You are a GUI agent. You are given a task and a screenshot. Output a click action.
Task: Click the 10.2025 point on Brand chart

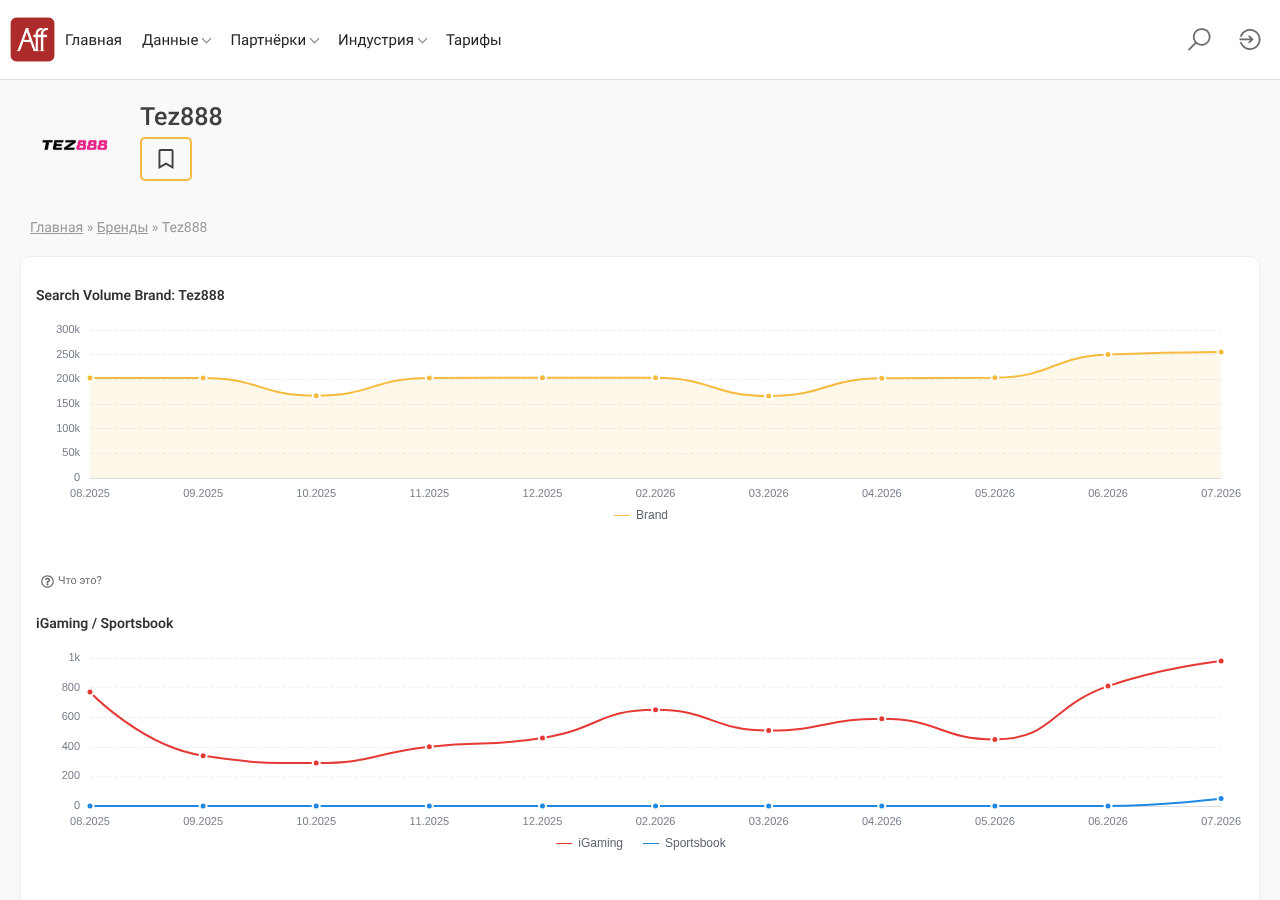click(x=316, y=396)
